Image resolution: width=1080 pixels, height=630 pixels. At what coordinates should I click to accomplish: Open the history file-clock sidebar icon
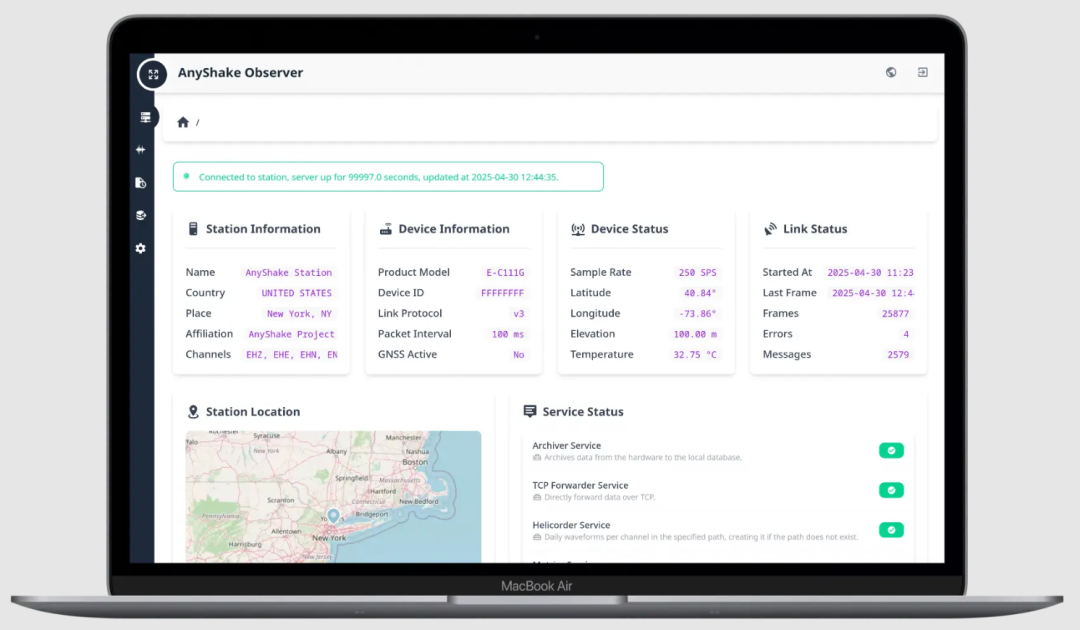point(141,182)
